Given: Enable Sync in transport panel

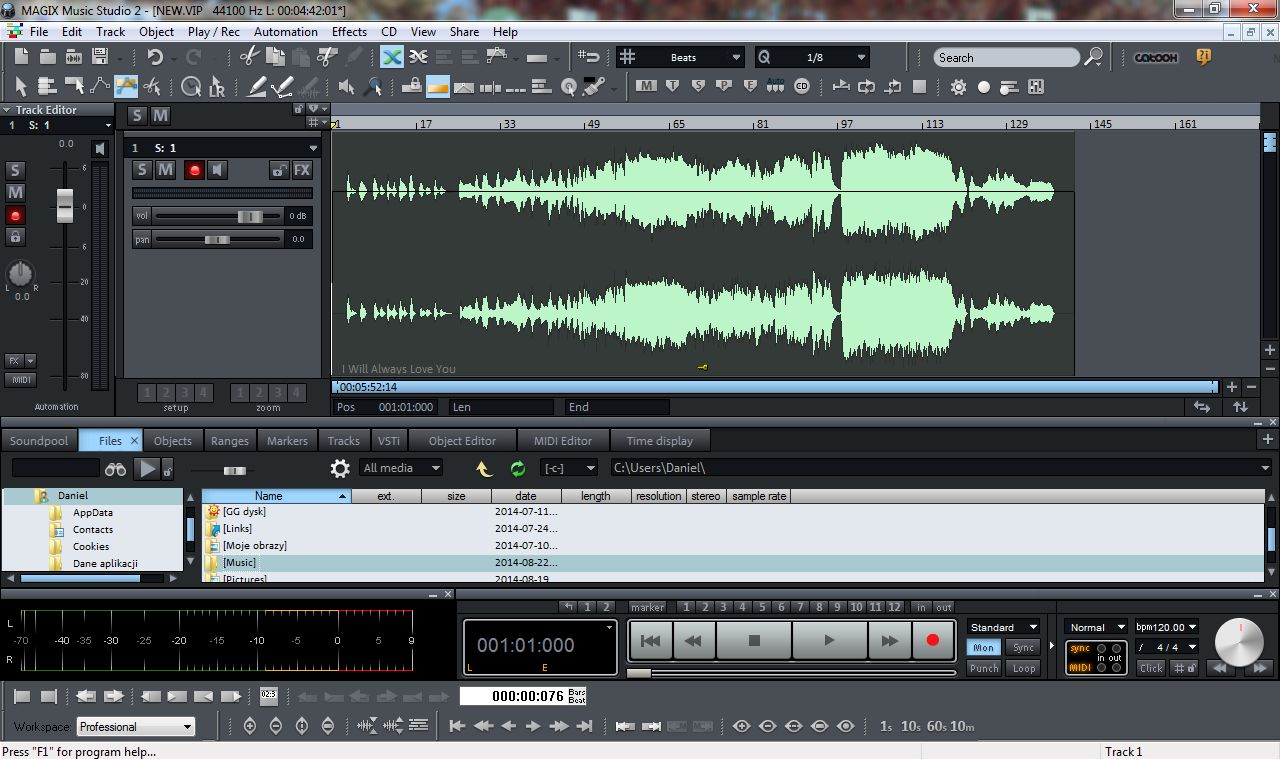Looking at the screenshot, I should click(1023, 648).
